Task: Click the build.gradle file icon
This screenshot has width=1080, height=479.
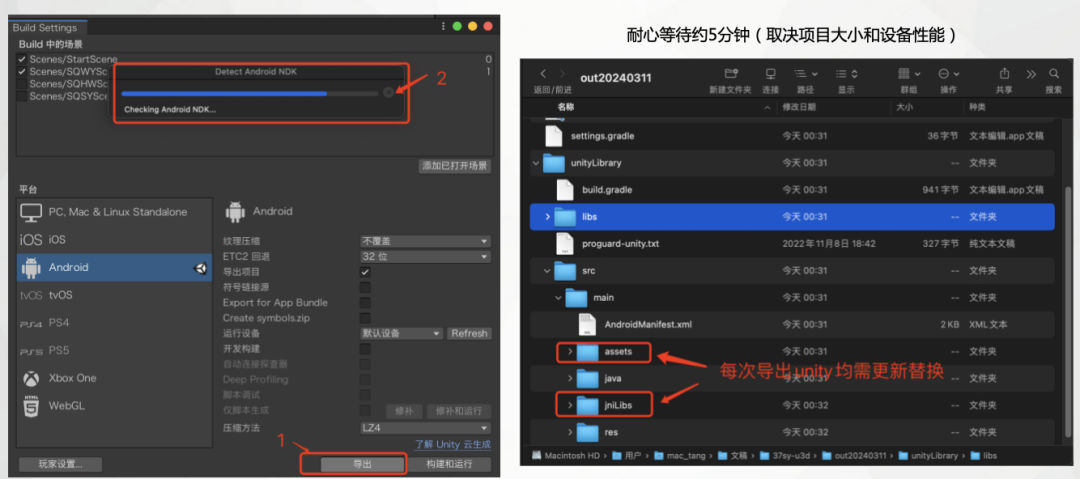Action: (x=565, y=190)
